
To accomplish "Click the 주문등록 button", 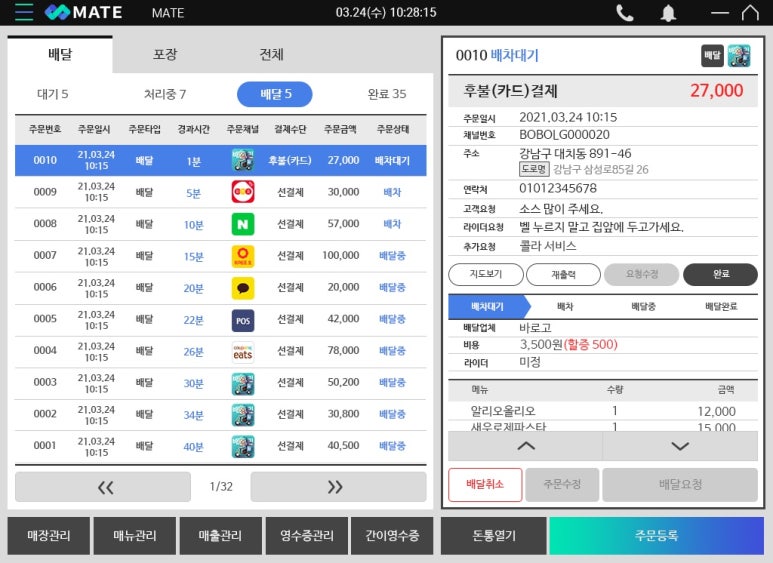I will [x=657, y=536].
